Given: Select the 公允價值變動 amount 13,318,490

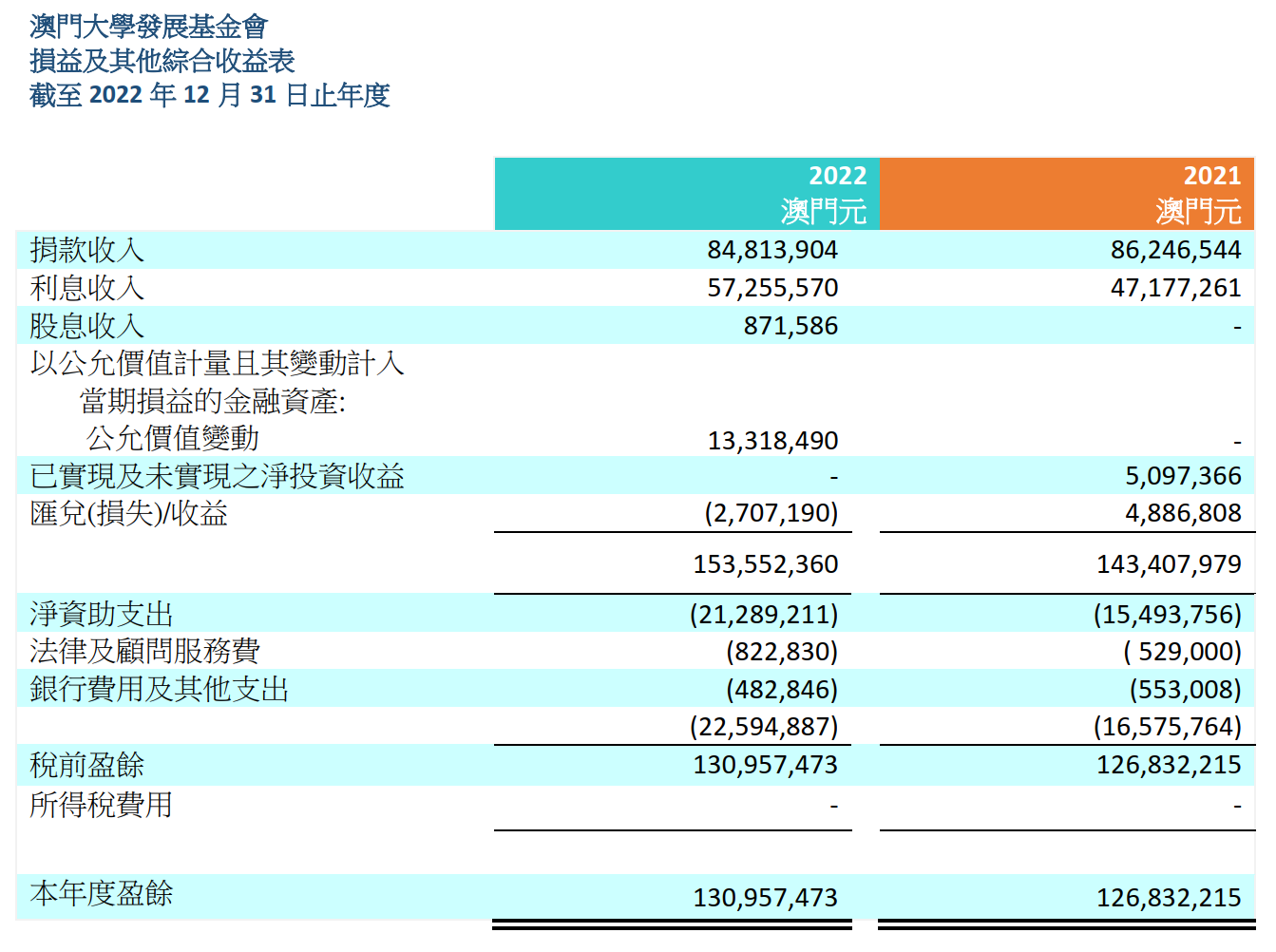Looking at the screenshot, I should tap(772, 441).
